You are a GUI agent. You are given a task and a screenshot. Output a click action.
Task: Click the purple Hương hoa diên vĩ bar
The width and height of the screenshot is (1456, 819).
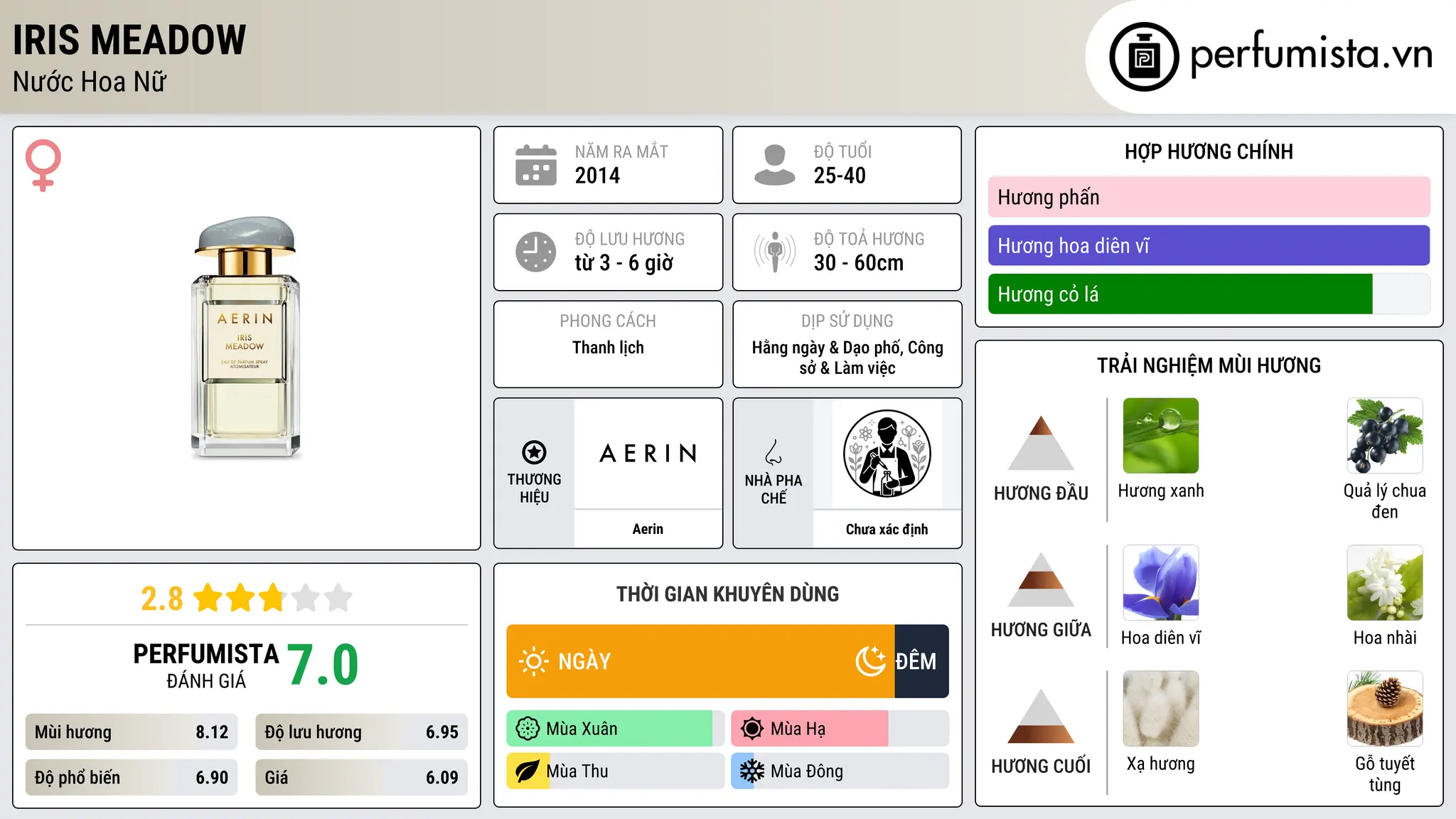click(x=1209, y=245)
